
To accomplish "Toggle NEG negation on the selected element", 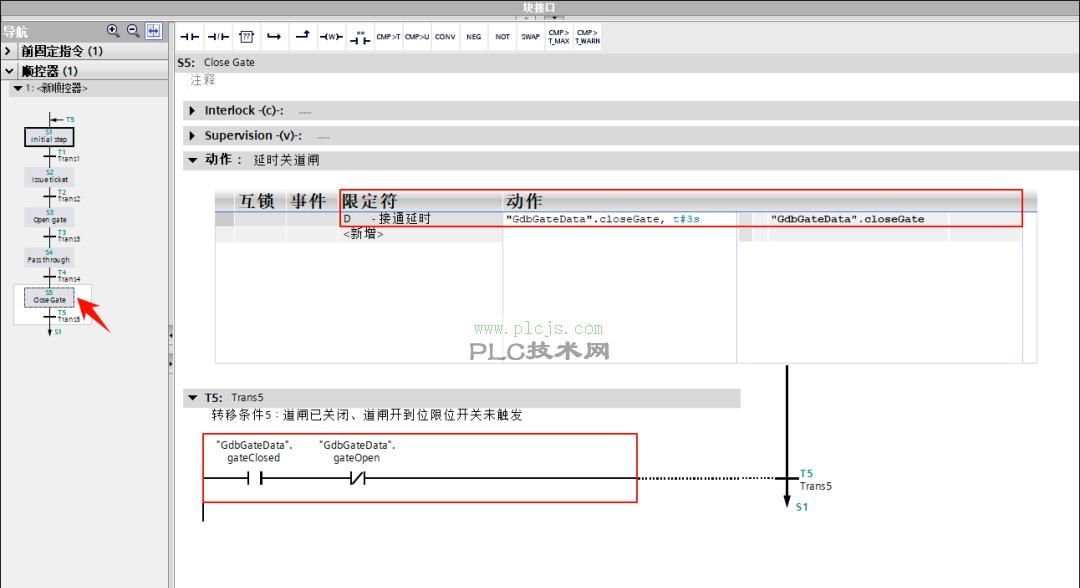I will pos(473,36).
